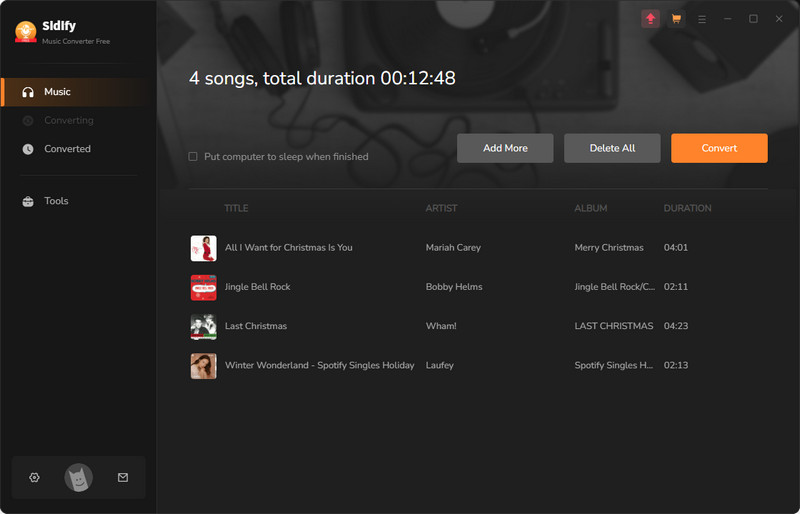
Task: Click the ALBUM column header
Action: [x=591, y=208]
